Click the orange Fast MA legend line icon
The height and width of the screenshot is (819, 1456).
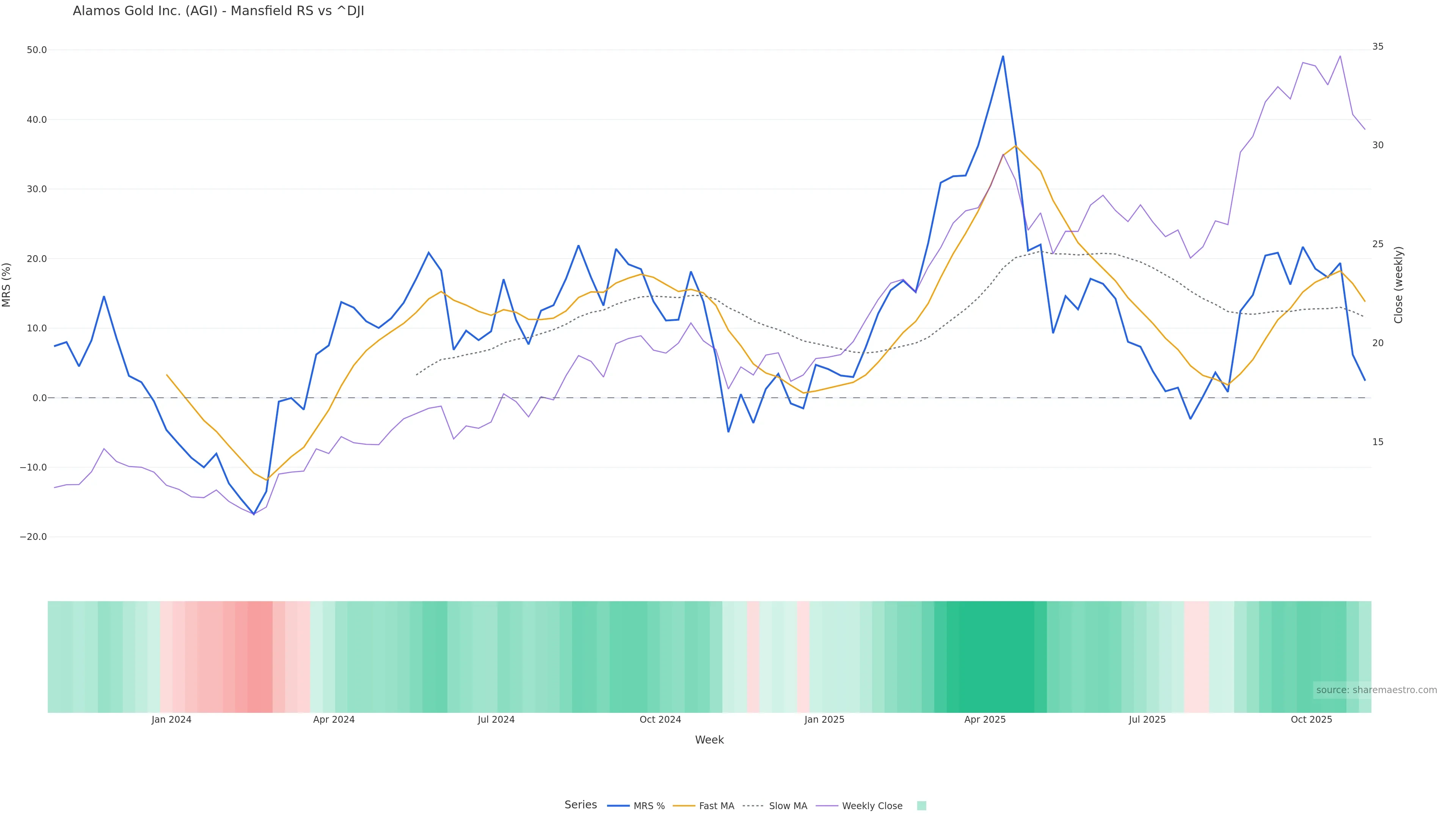[x=684, y=806]
